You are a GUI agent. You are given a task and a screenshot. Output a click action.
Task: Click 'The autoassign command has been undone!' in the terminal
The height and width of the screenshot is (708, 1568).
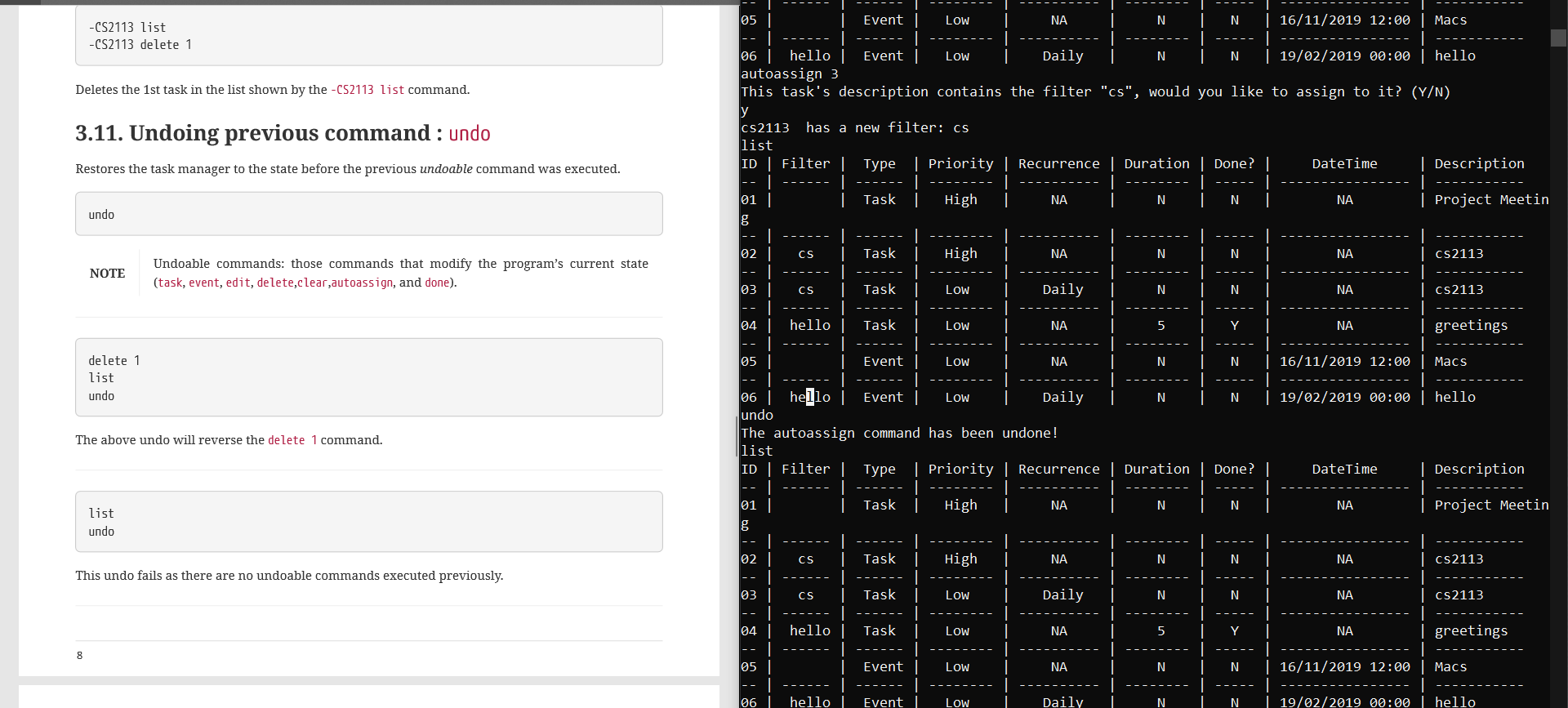point(899,433)
